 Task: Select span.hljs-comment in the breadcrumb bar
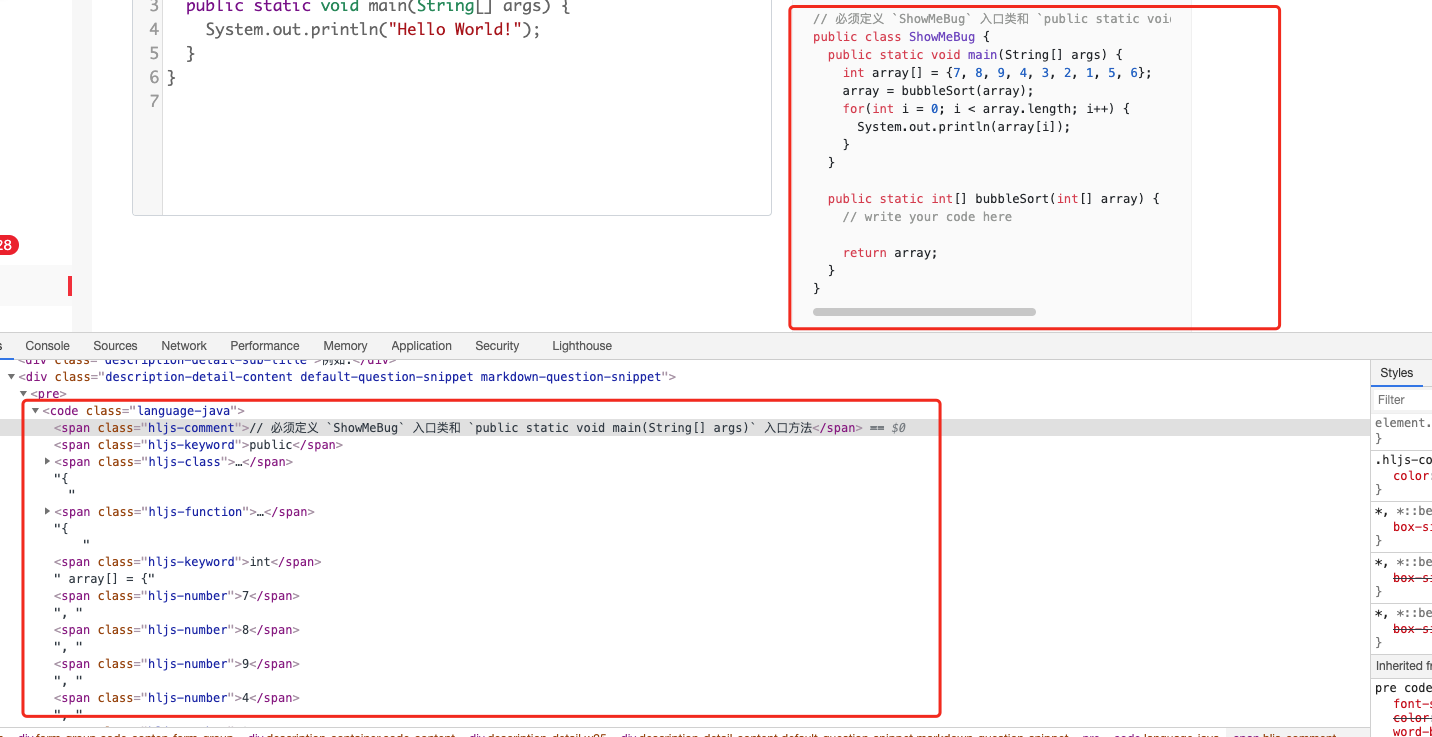(1285, 734)
